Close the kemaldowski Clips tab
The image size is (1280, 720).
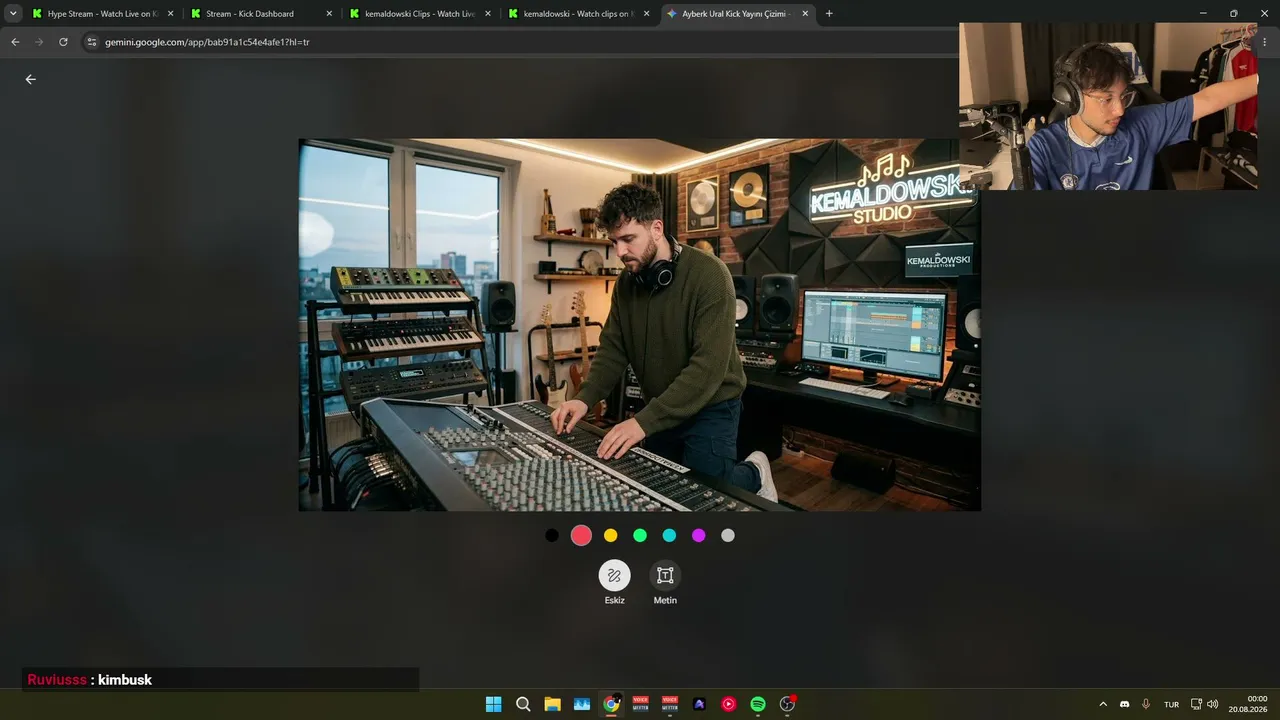pos(487,14)
